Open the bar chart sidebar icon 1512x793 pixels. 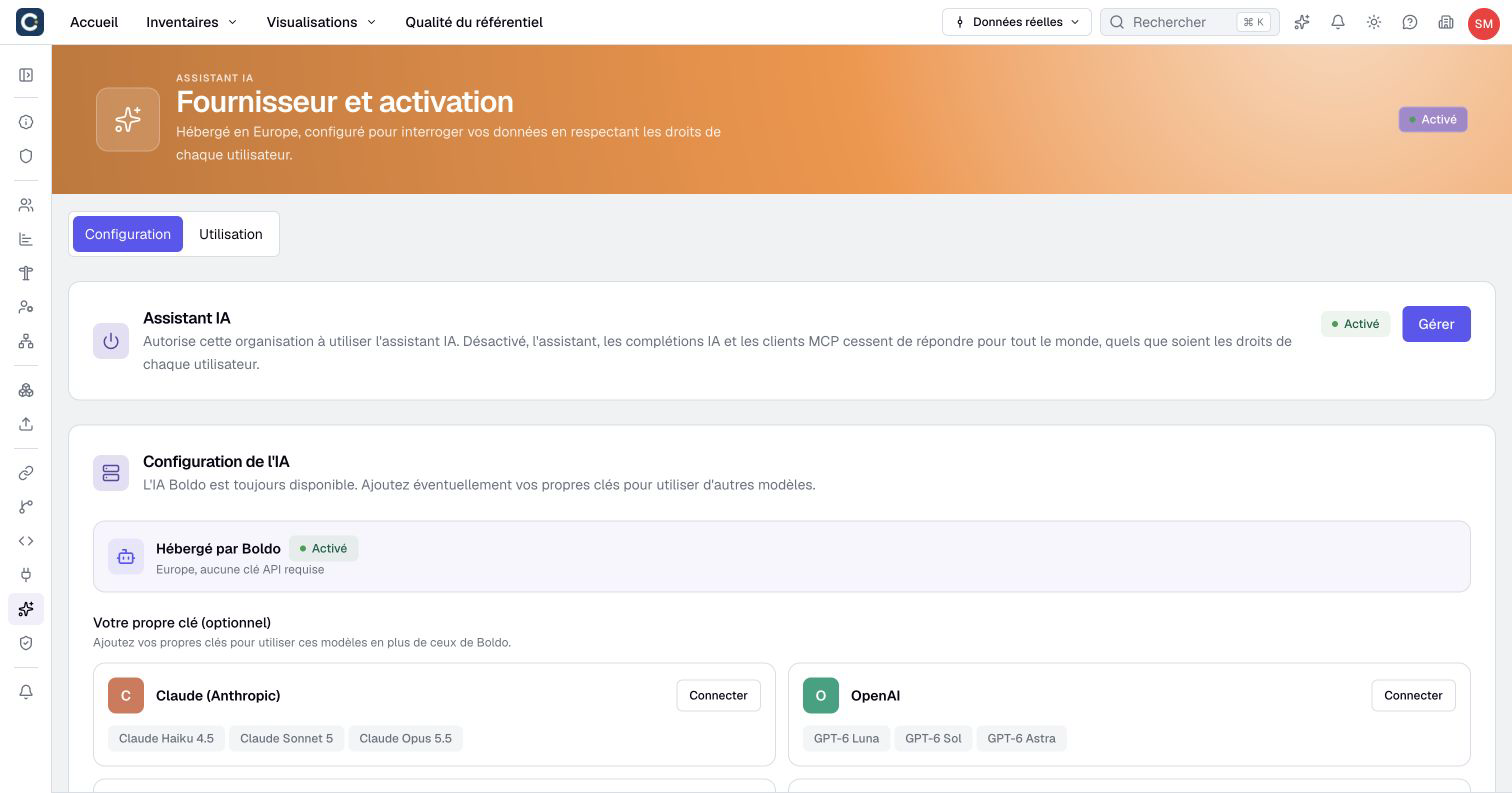[x=26, y=239]
